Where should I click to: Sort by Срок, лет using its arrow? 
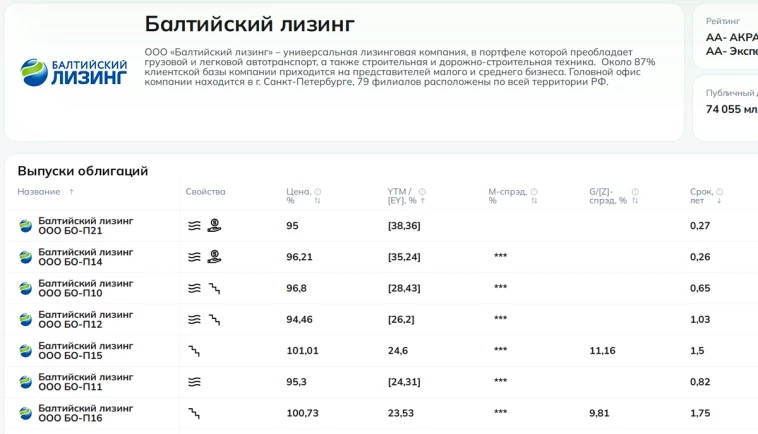(719, 201)
